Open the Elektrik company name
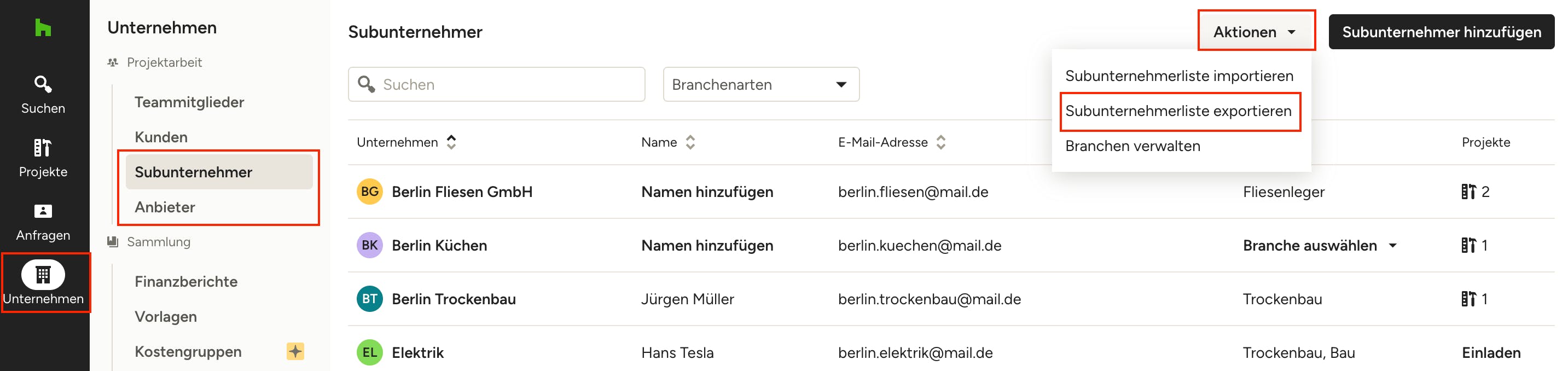Screen dimensions: 1568x371 [x=417, y=353]
